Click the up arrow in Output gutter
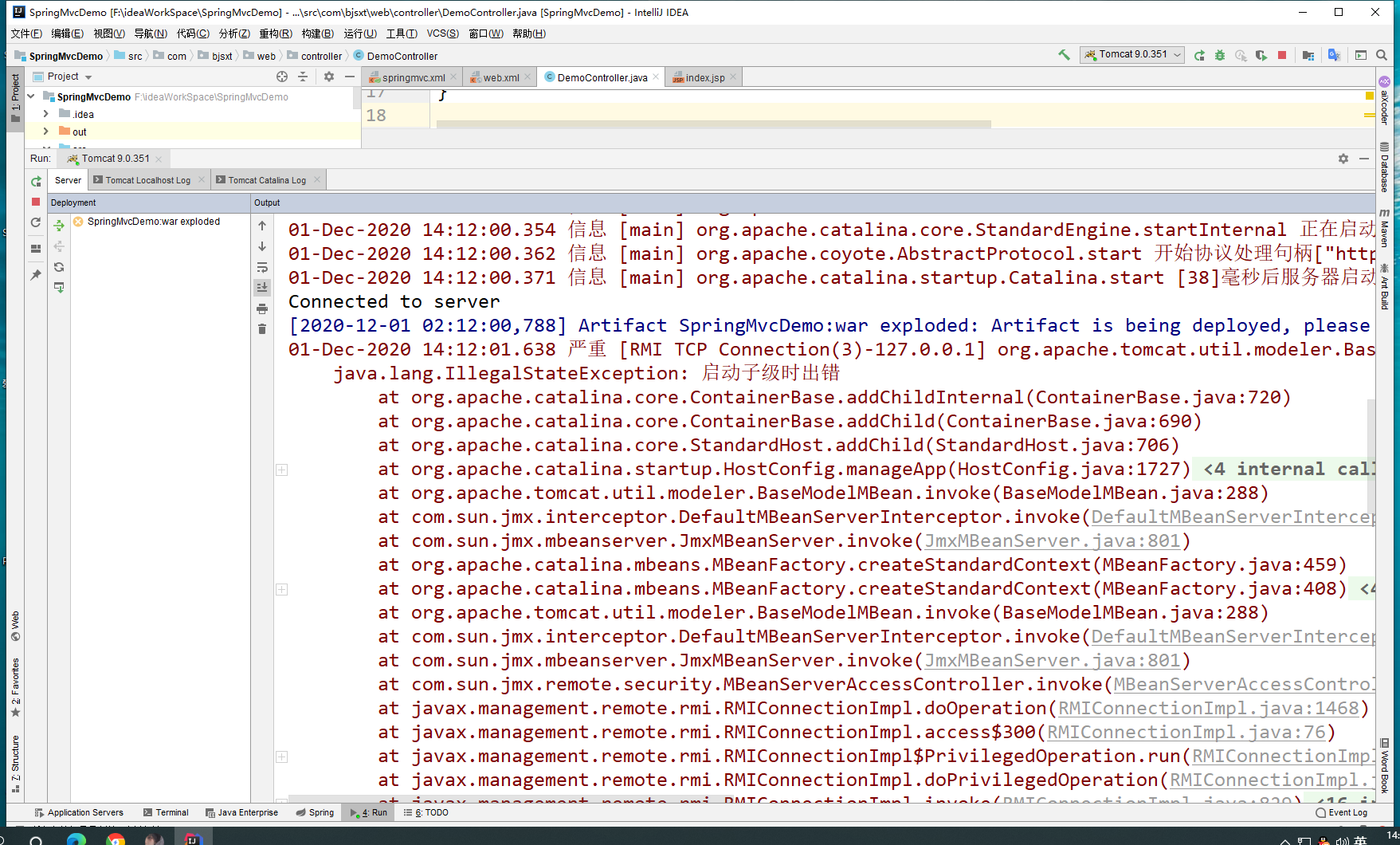Screen dimensions: 1400x845 (262, 226)
